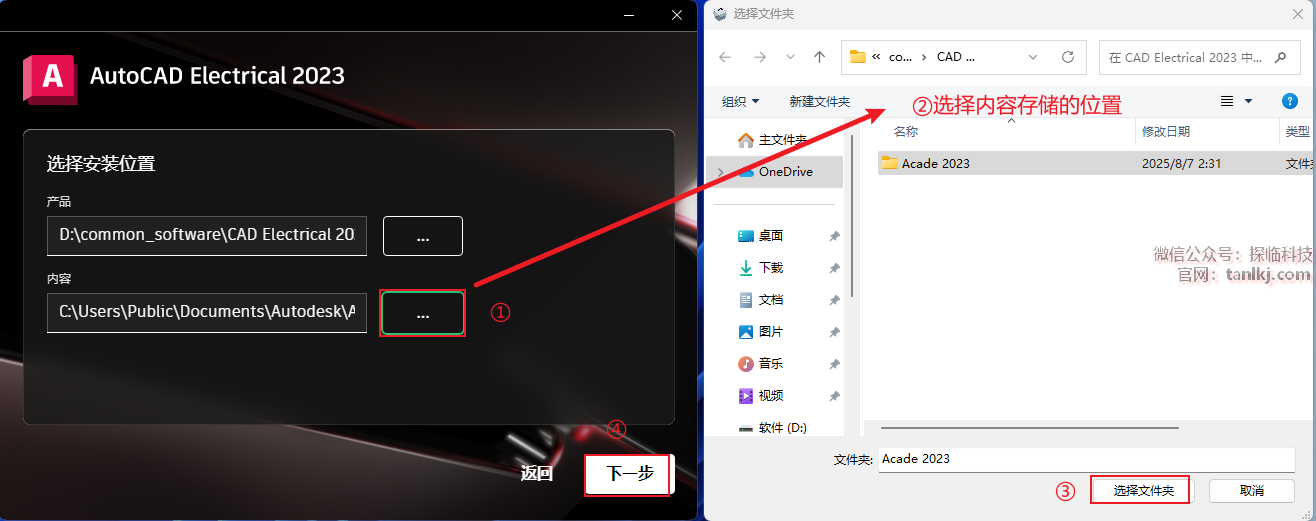Click the pin icon next to 视频

[834, 397]
